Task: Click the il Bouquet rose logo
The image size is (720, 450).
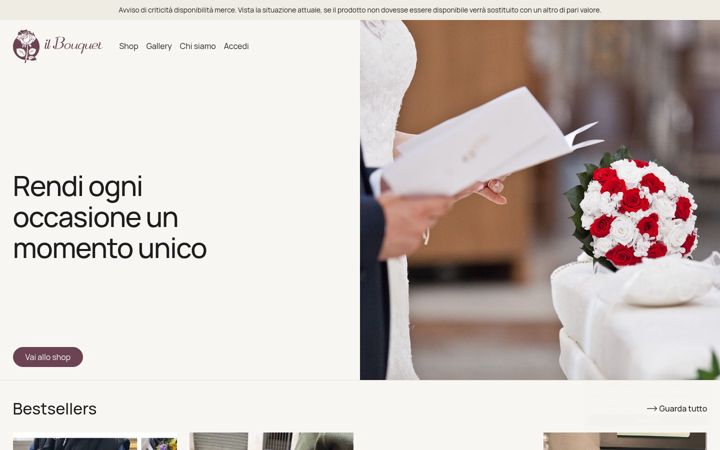Action: (57, 46)
